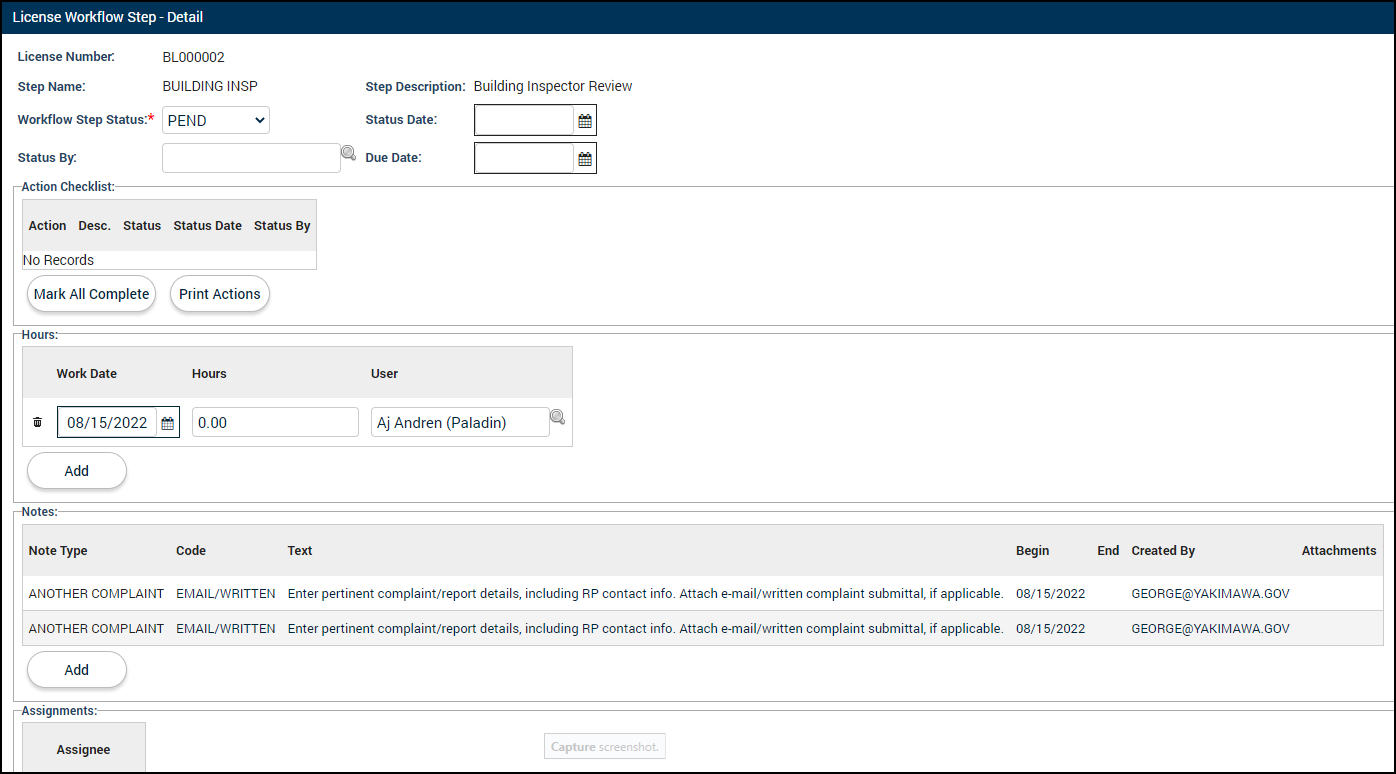Click the Action column header in checklist
The width and height of the screenshot is (1396, 774).
(x=48, y=226)
